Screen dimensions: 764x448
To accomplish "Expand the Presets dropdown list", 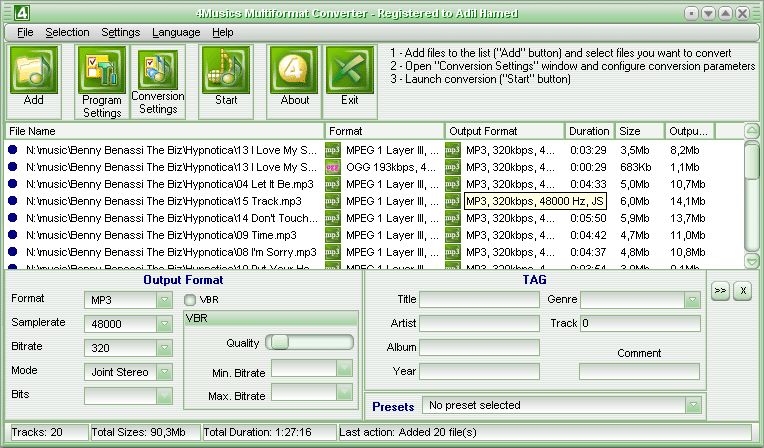I will coord(693,405).
